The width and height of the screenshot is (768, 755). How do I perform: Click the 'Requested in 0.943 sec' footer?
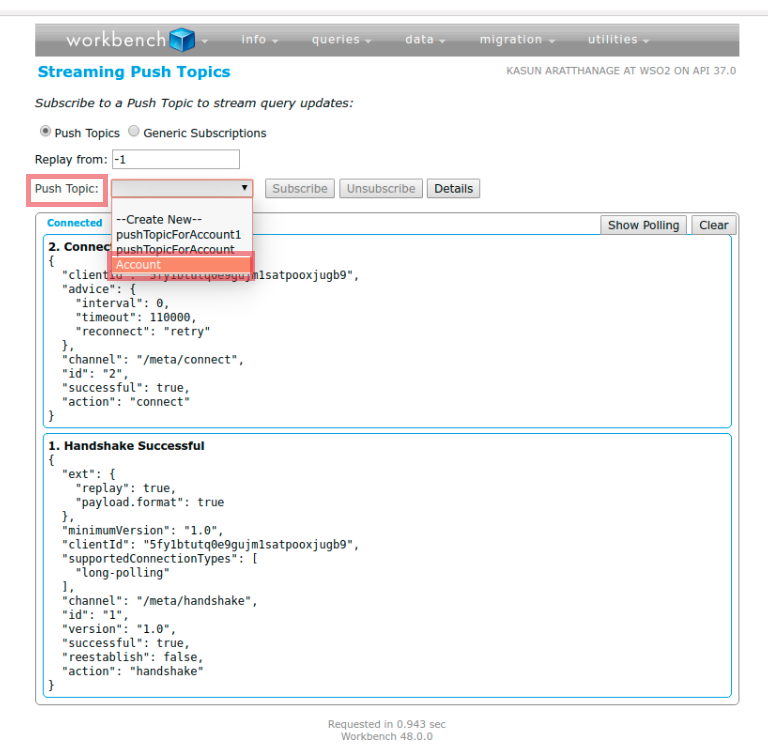click(387, 724)
